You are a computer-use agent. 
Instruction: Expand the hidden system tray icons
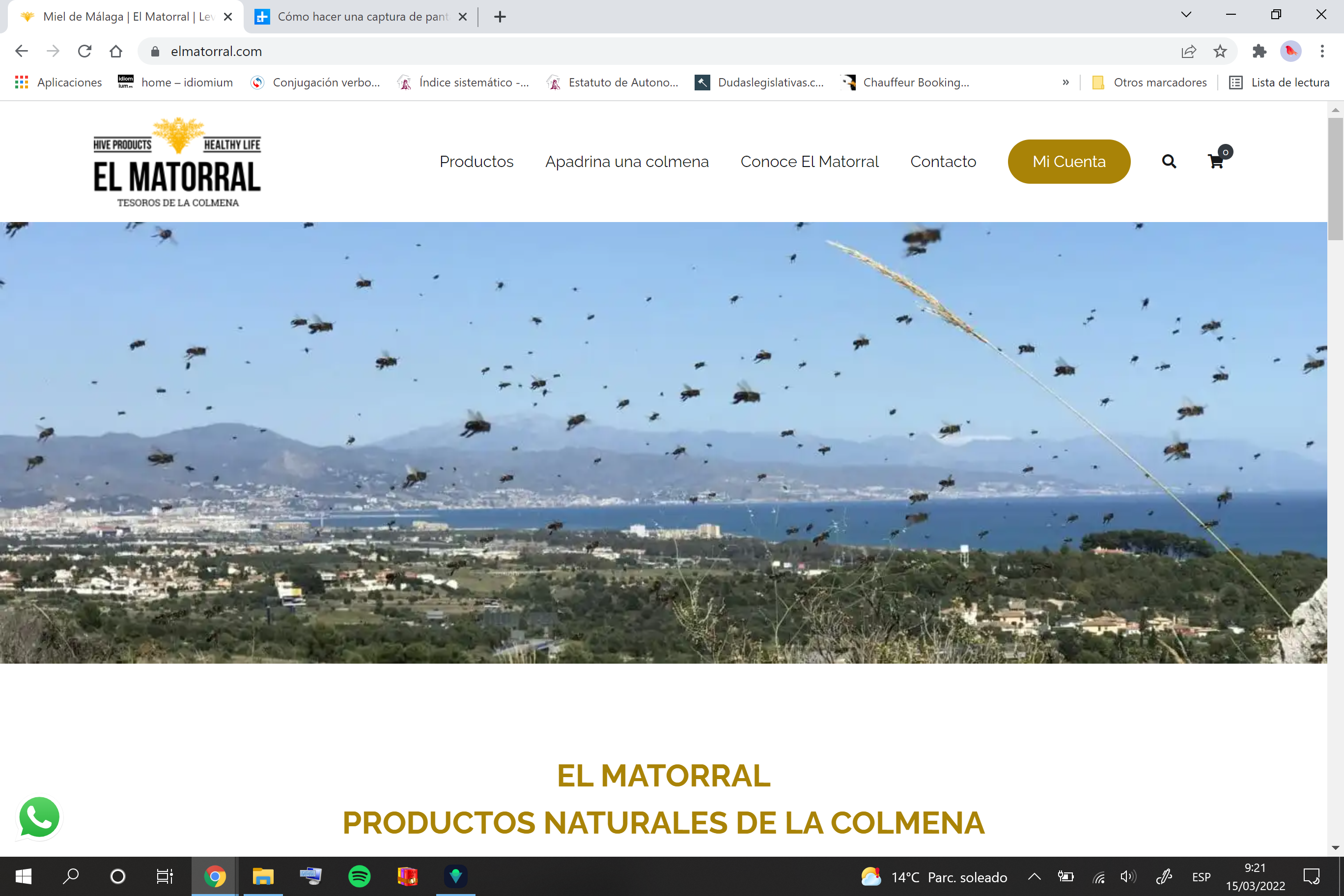coord(1035,876)
